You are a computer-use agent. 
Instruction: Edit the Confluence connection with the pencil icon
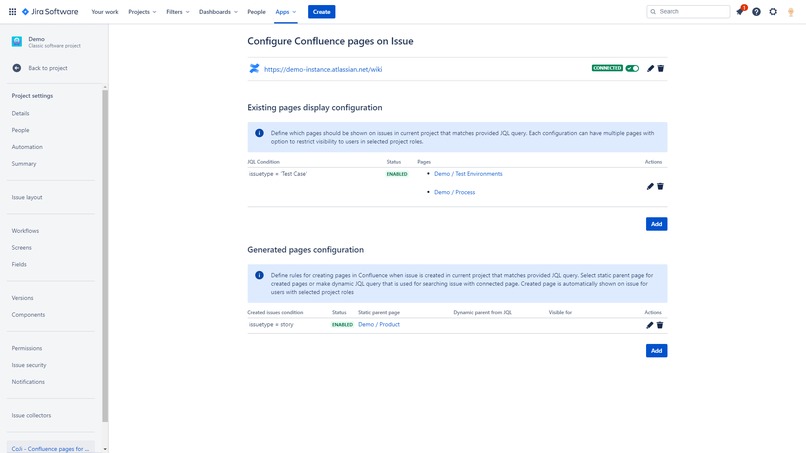coord(650,68)
